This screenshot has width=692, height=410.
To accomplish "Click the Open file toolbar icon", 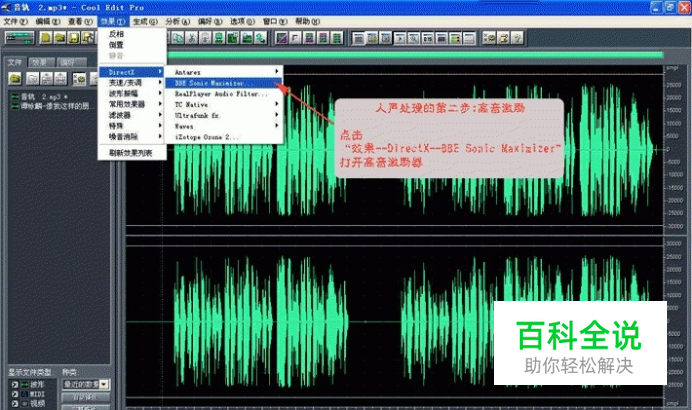I will coord(60,38).
